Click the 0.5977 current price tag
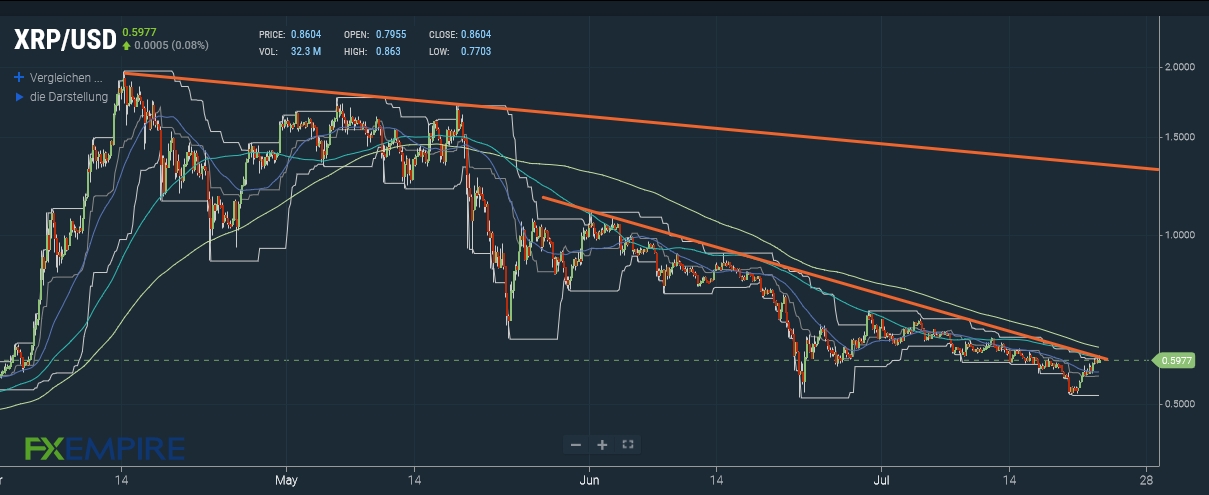Viewport: 1209px width, 495px height. 1174,361
